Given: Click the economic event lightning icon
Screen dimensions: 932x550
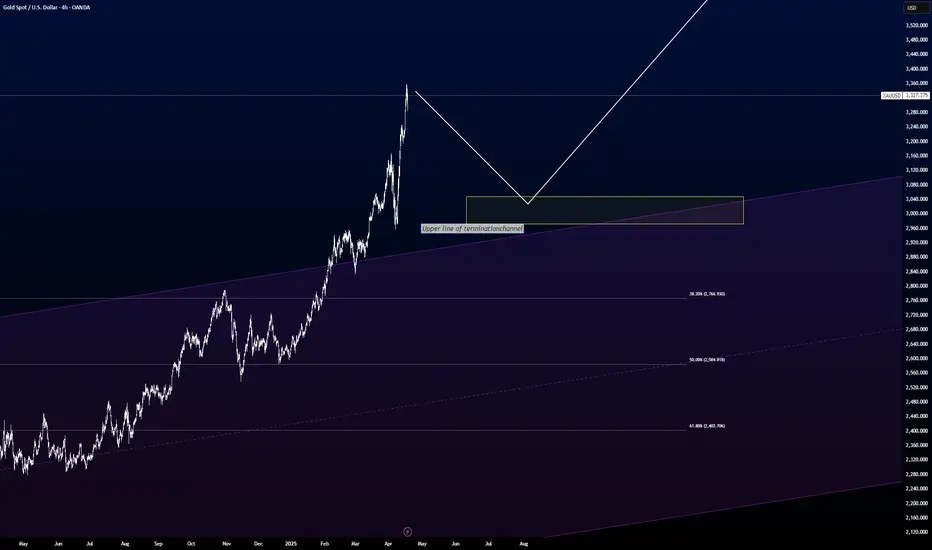Looking at the screenshot, I should (407, 532).
